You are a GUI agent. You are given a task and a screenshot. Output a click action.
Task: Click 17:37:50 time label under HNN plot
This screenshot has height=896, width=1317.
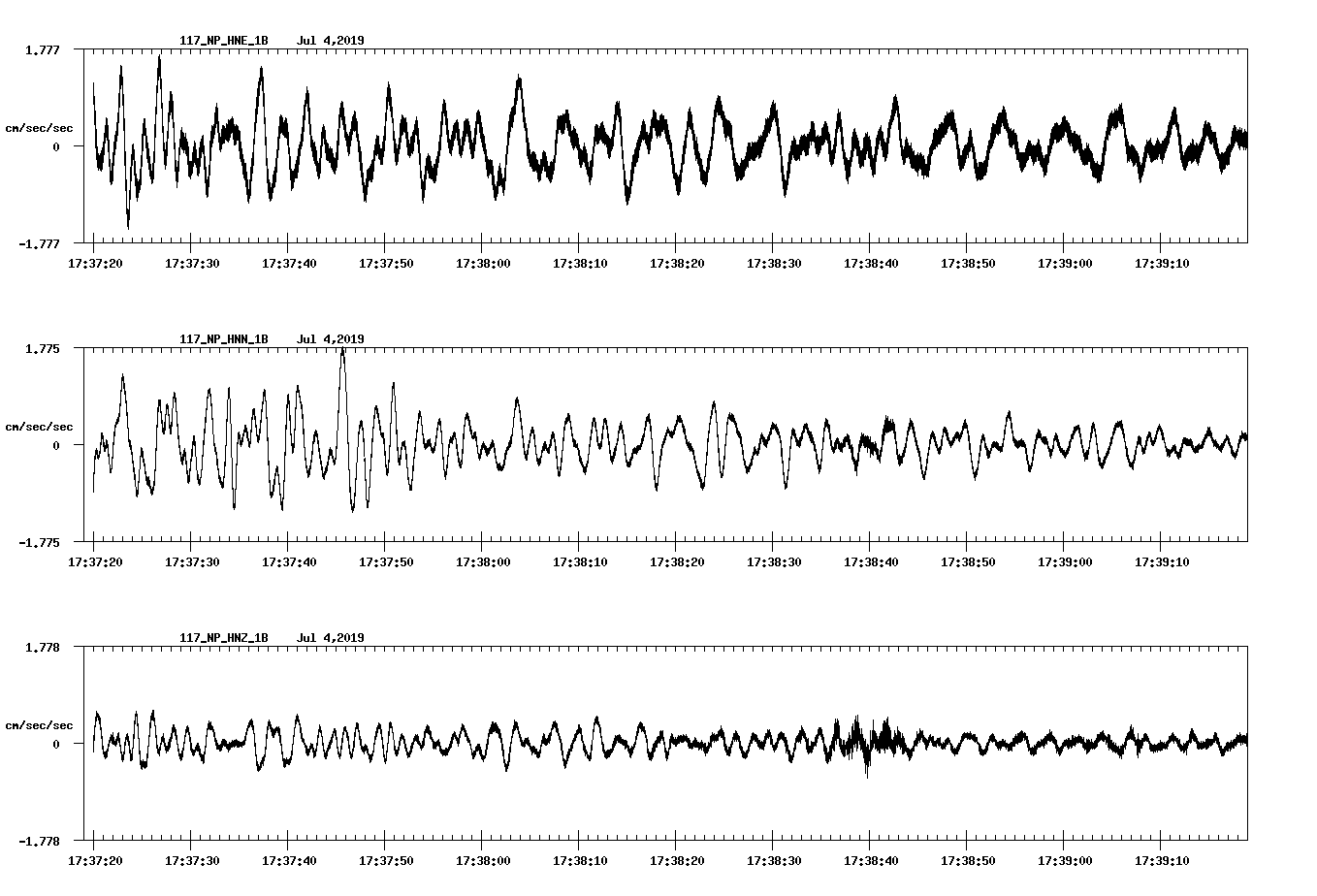(x=386, y=561)
